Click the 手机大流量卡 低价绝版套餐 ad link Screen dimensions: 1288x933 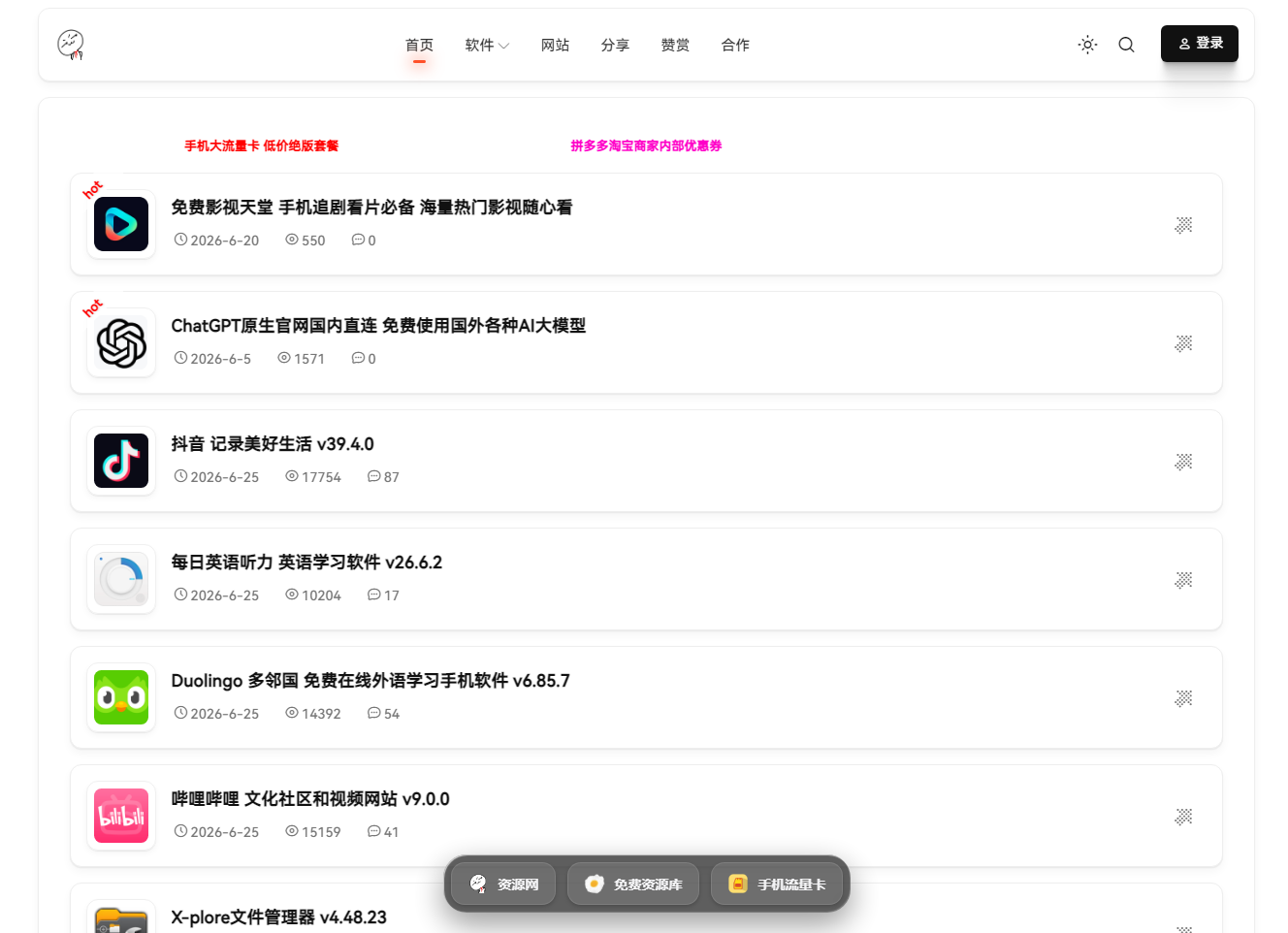(262, 145)
